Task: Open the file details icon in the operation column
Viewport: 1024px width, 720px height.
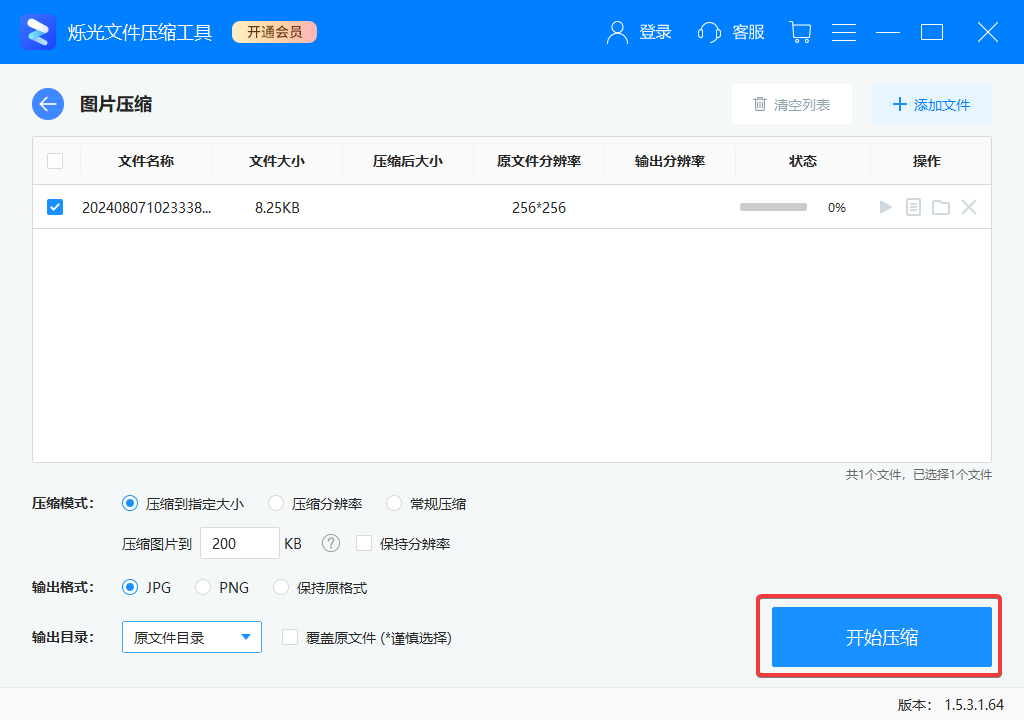Action: [912, 207]
